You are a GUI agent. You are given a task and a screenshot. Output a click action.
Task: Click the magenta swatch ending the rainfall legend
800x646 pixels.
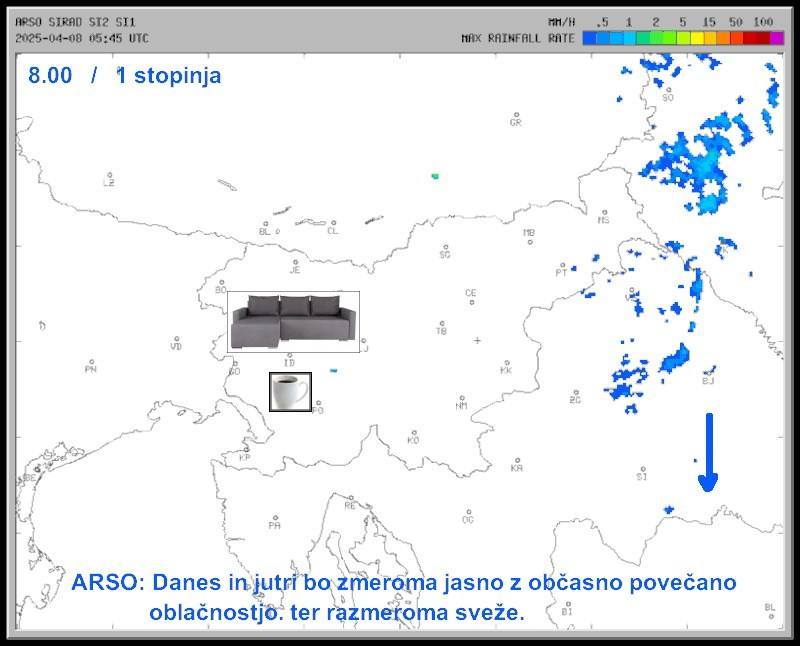click(777, 38)
